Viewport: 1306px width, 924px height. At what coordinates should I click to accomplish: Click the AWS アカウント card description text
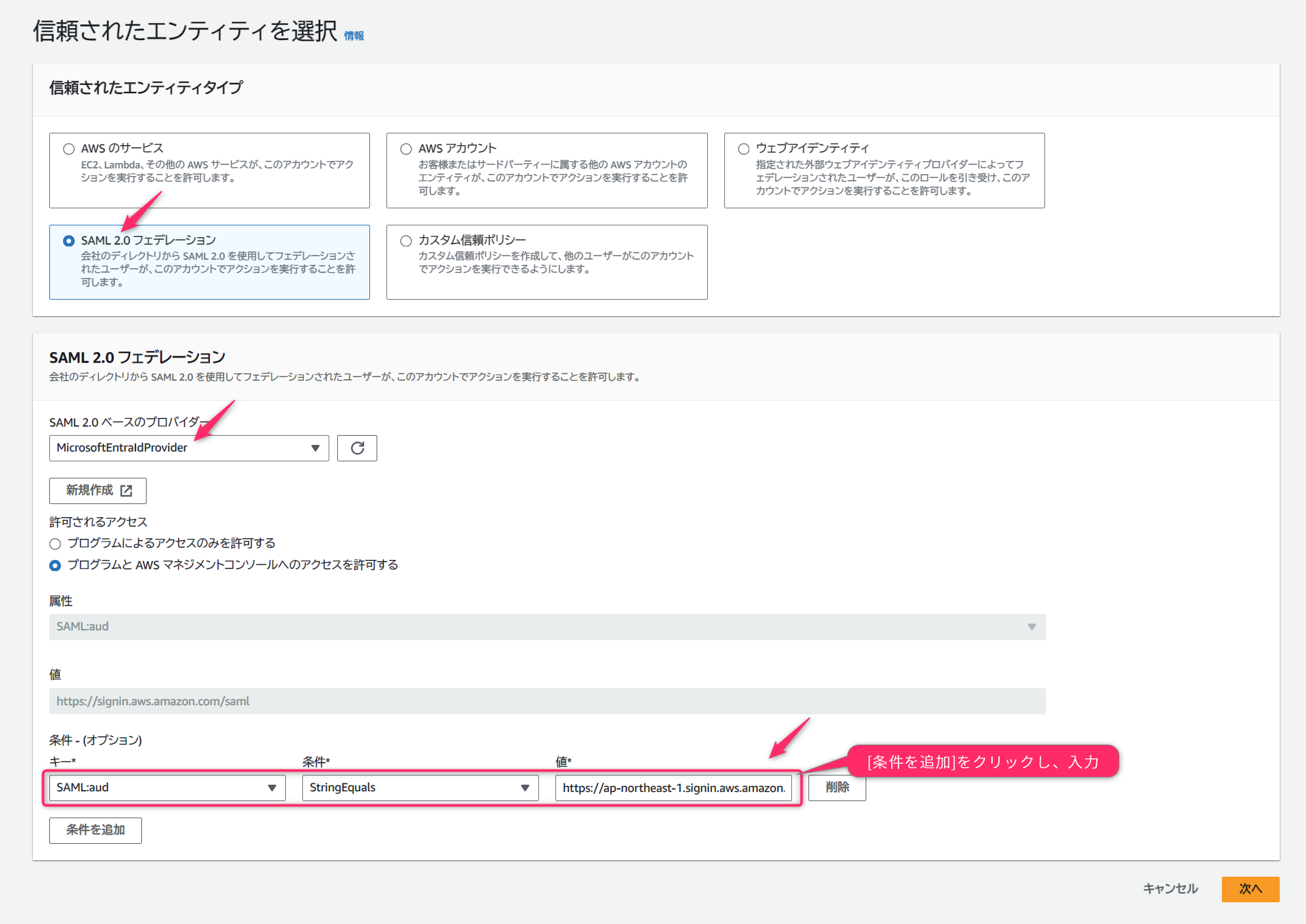click(553, 177)
